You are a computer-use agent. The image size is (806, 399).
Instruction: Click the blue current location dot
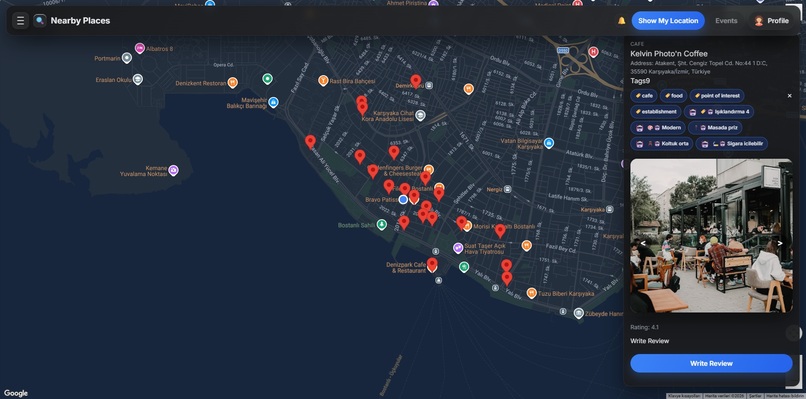(x=403, y=199)
